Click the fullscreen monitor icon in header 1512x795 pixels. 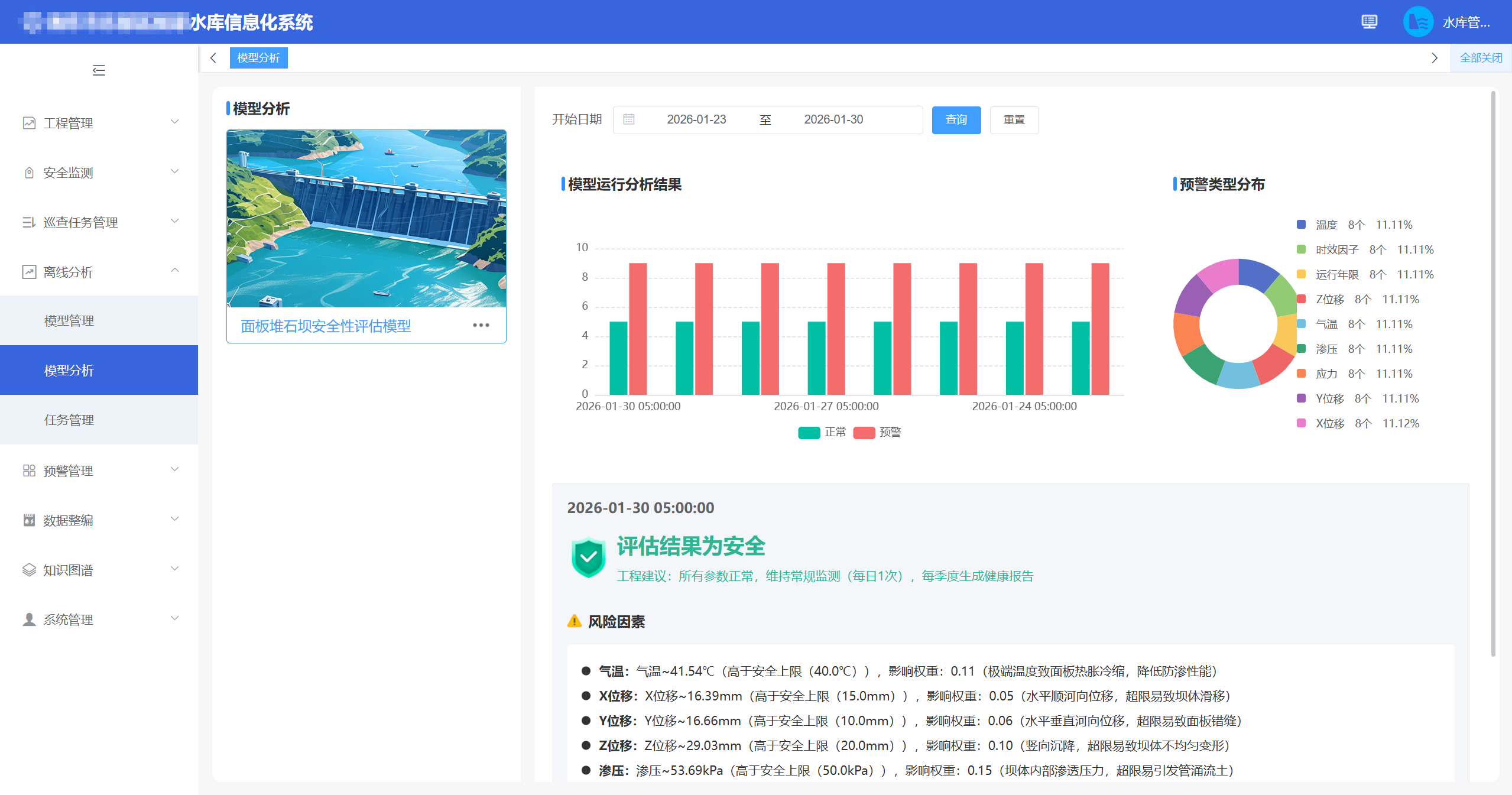tap(1369, 22)
